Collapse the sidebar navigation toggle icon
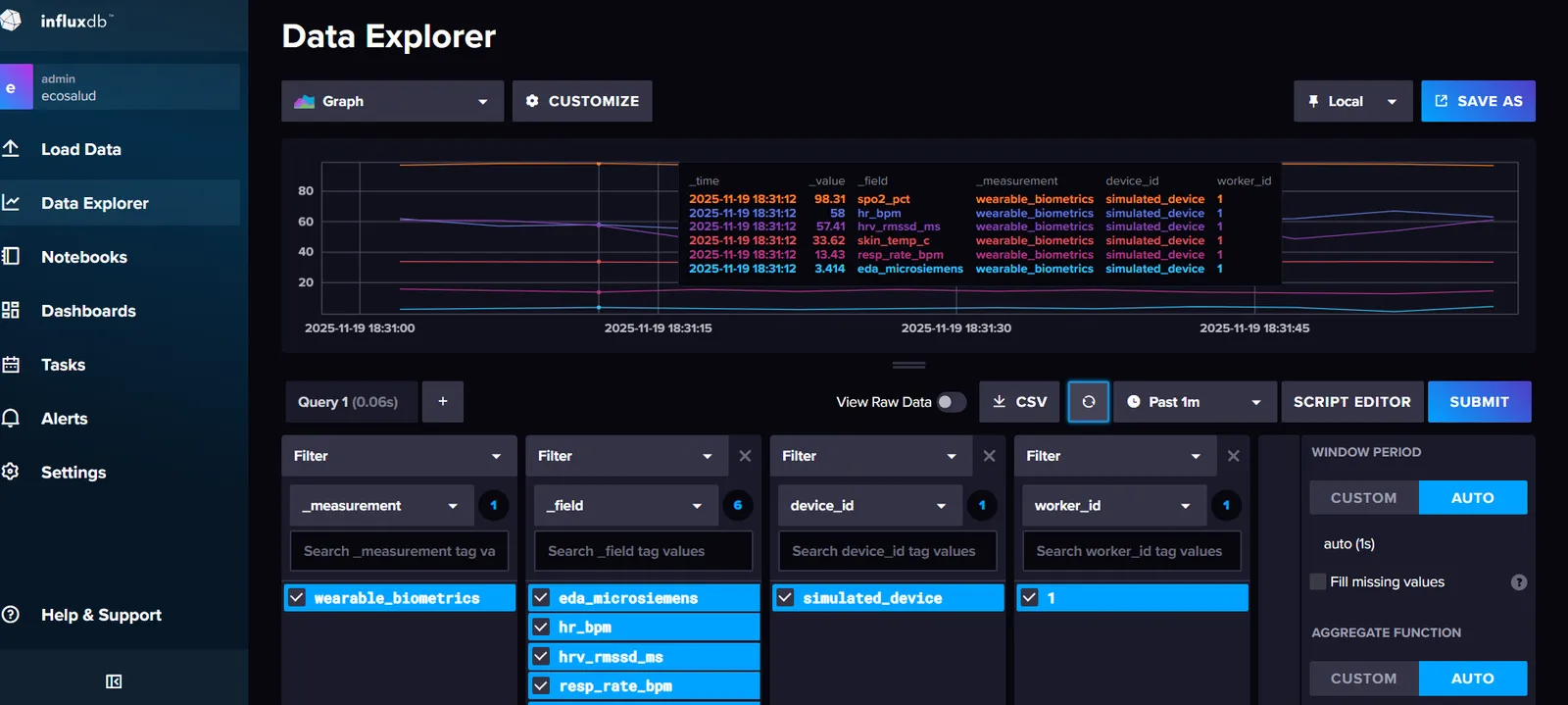1568x705 pixels. (x=114, y=681)
